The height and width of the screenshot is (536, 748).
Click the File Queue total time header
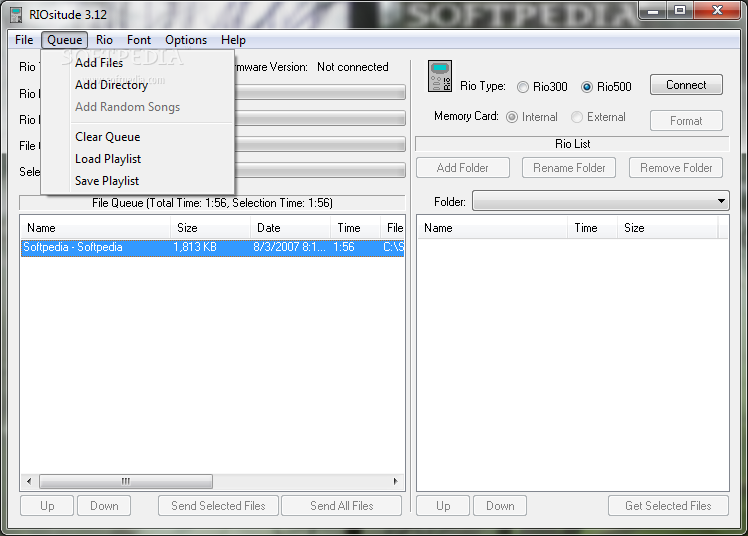click(212, 203)
